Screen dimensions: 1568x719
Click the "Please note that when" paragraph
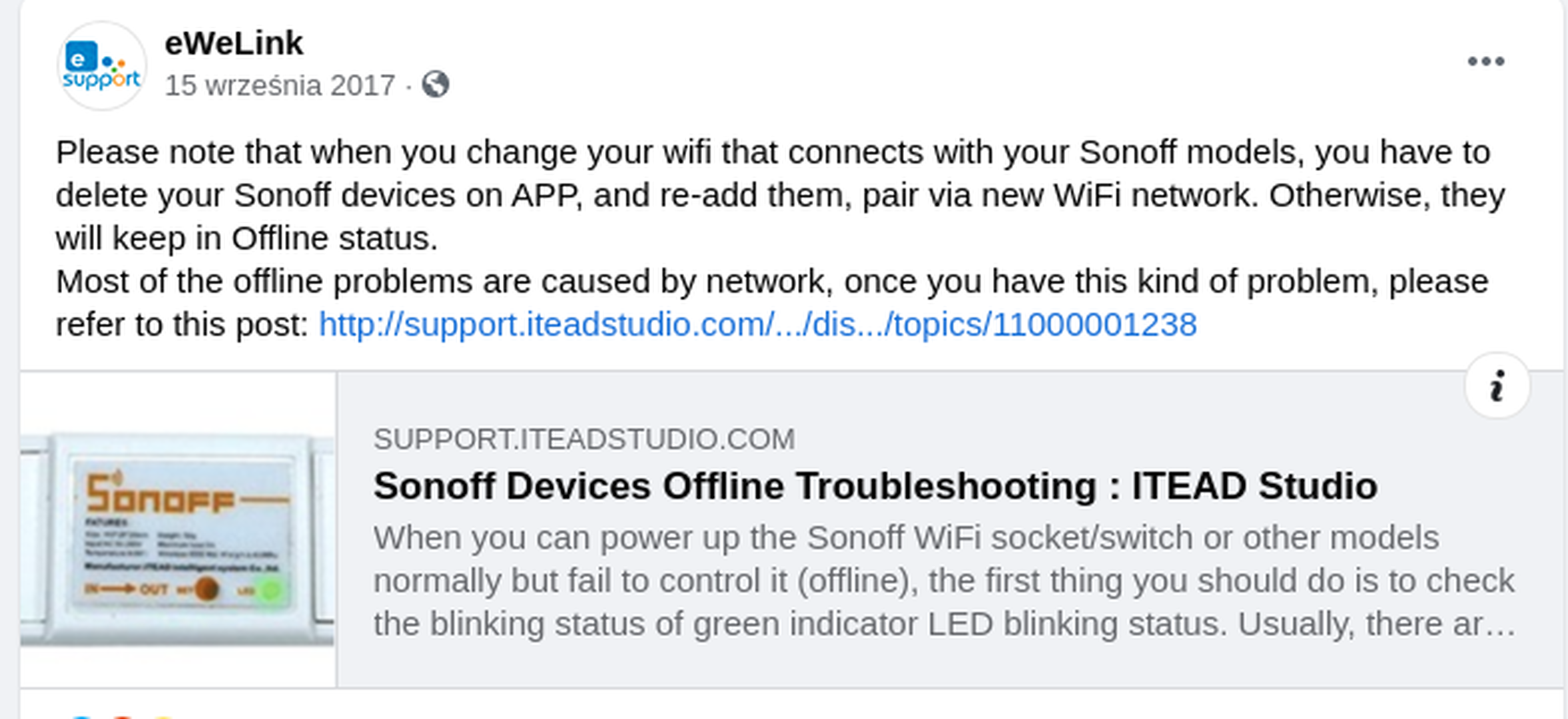(x=780, y=195)
